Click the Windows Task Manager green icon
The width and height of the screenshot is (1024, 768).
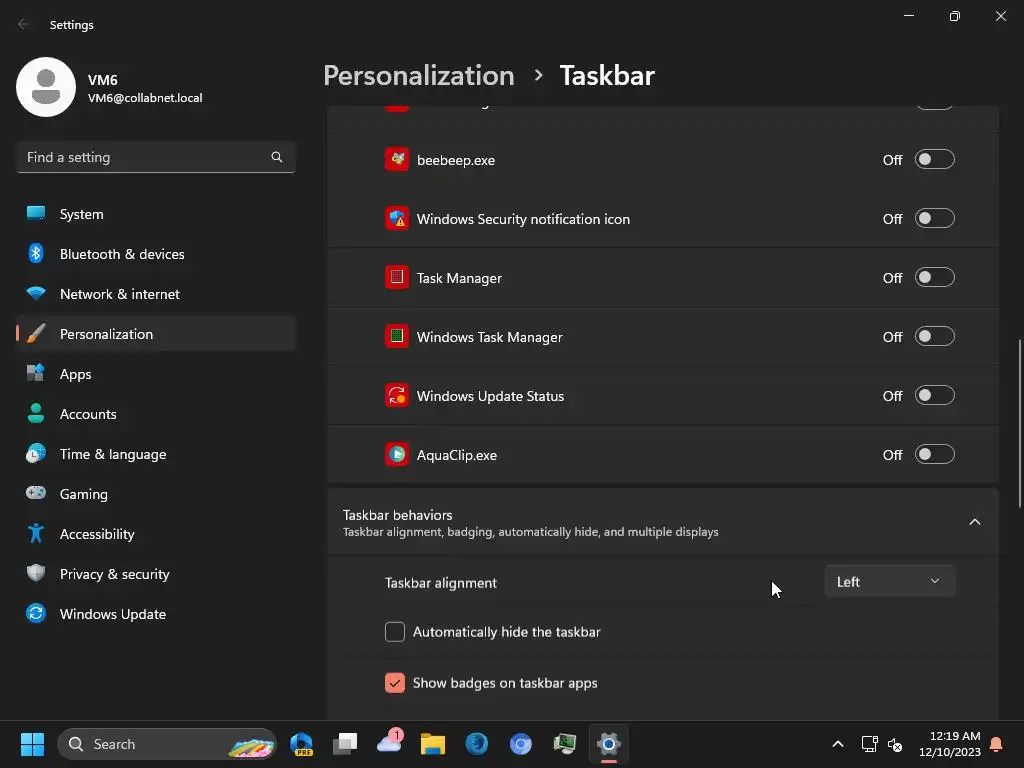(396, 336)
